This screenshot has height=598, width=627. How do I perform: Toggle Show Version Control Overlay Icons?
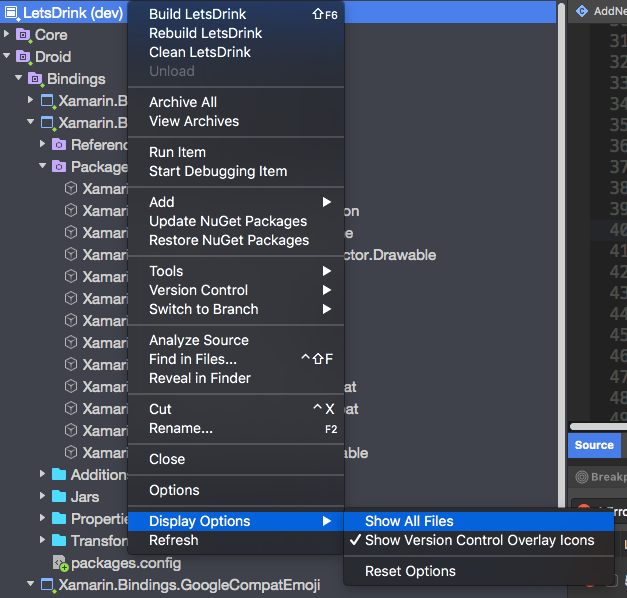[x=478, y=540]
